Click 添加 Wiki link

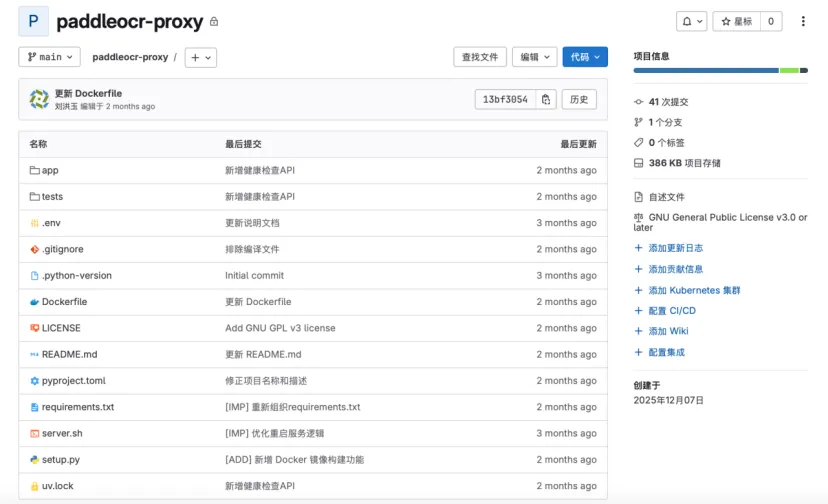tap(669, 331)
